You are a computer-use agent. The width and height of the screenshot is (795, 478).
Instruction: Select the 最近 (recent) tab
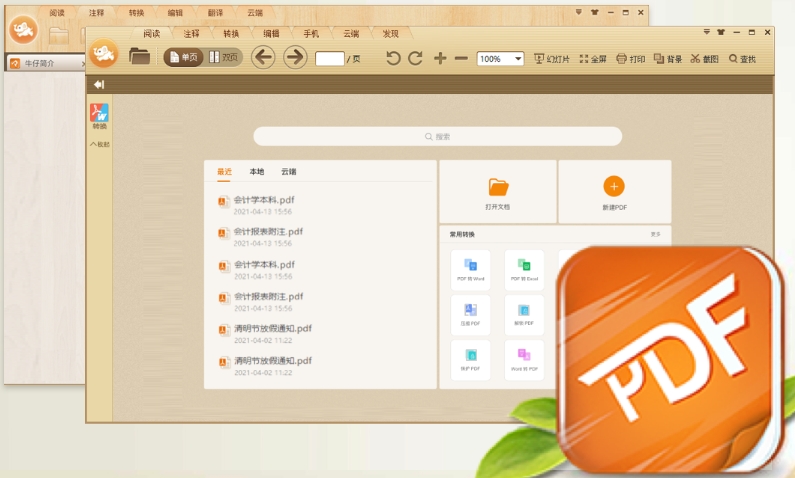(224, 172)
